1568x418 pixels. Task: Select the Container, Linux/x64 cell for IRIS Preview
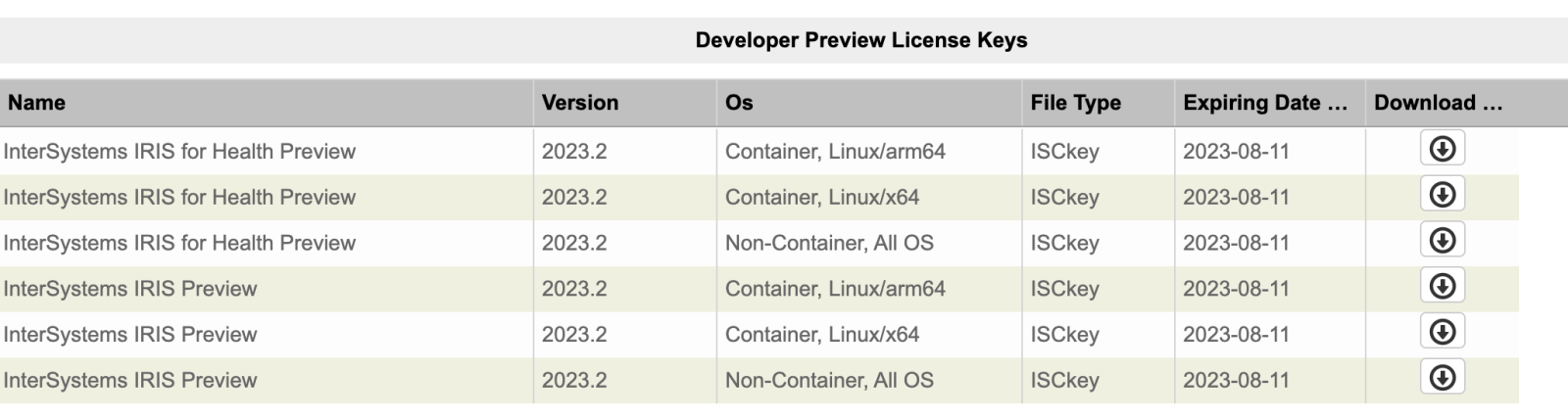(x=822, y=335)
